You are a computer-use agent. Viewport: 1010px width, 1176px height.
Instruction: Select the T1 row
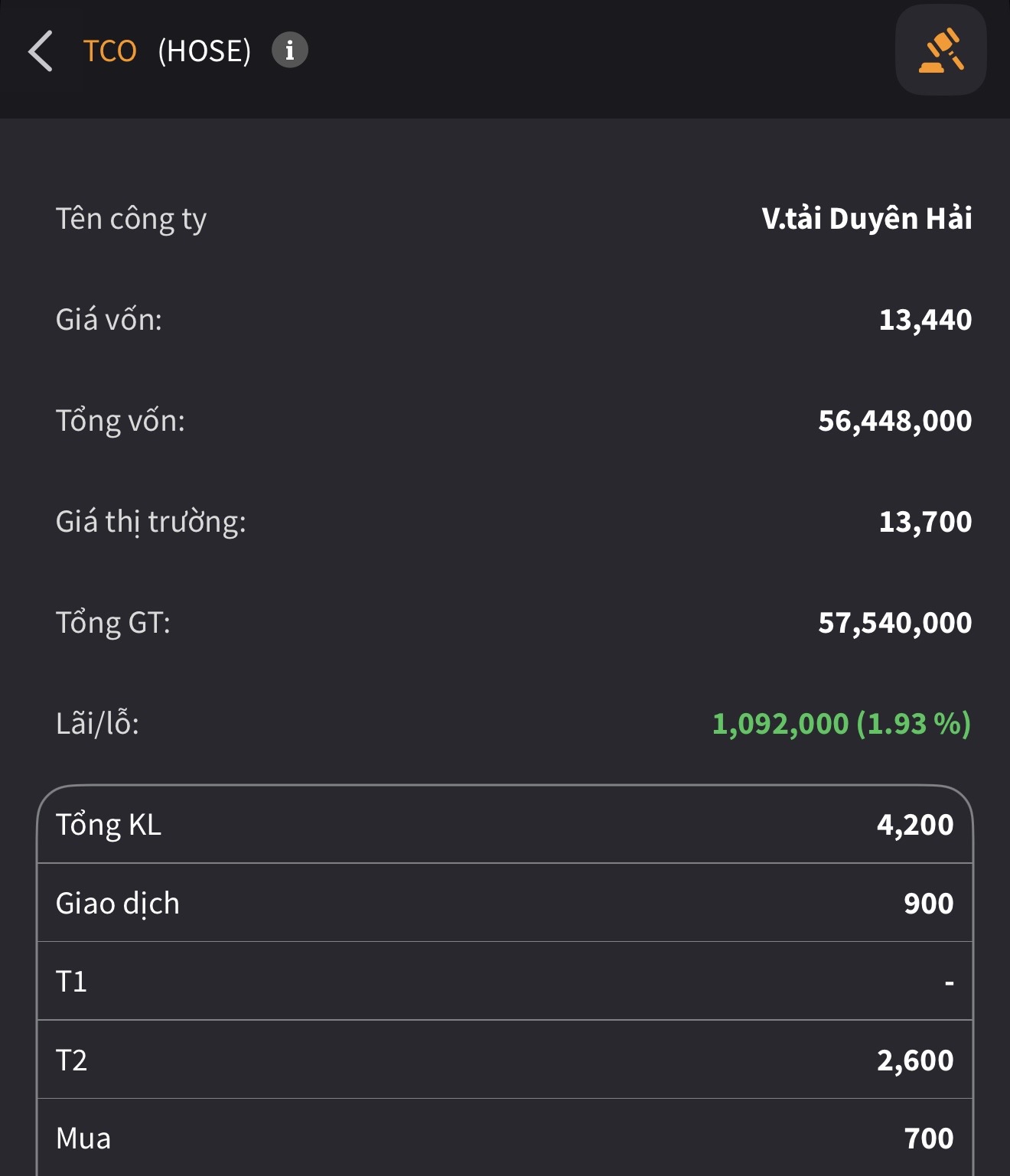tap(505, 982)
